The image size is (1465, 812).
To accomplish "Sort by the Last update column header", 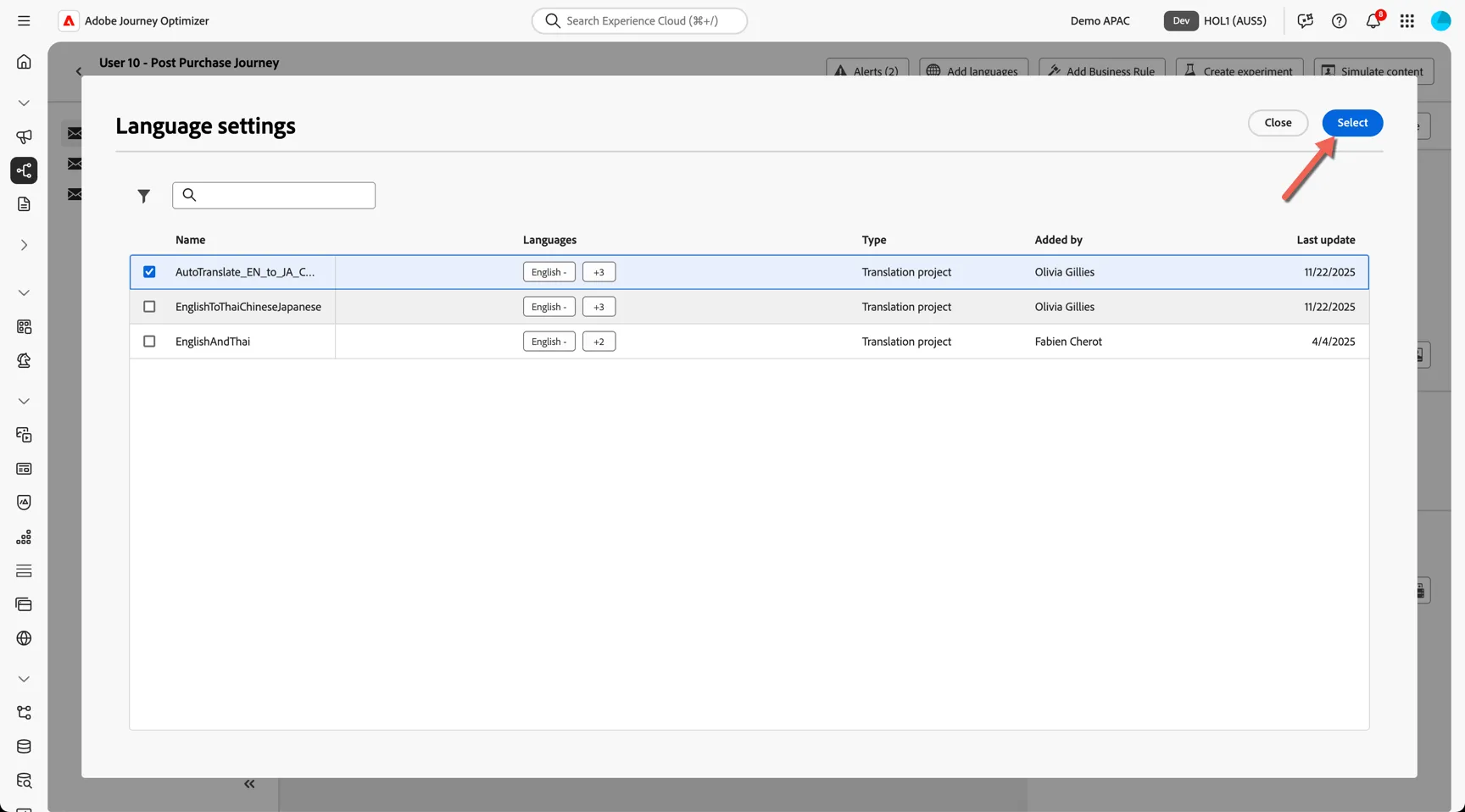I will coord(1326,240).
